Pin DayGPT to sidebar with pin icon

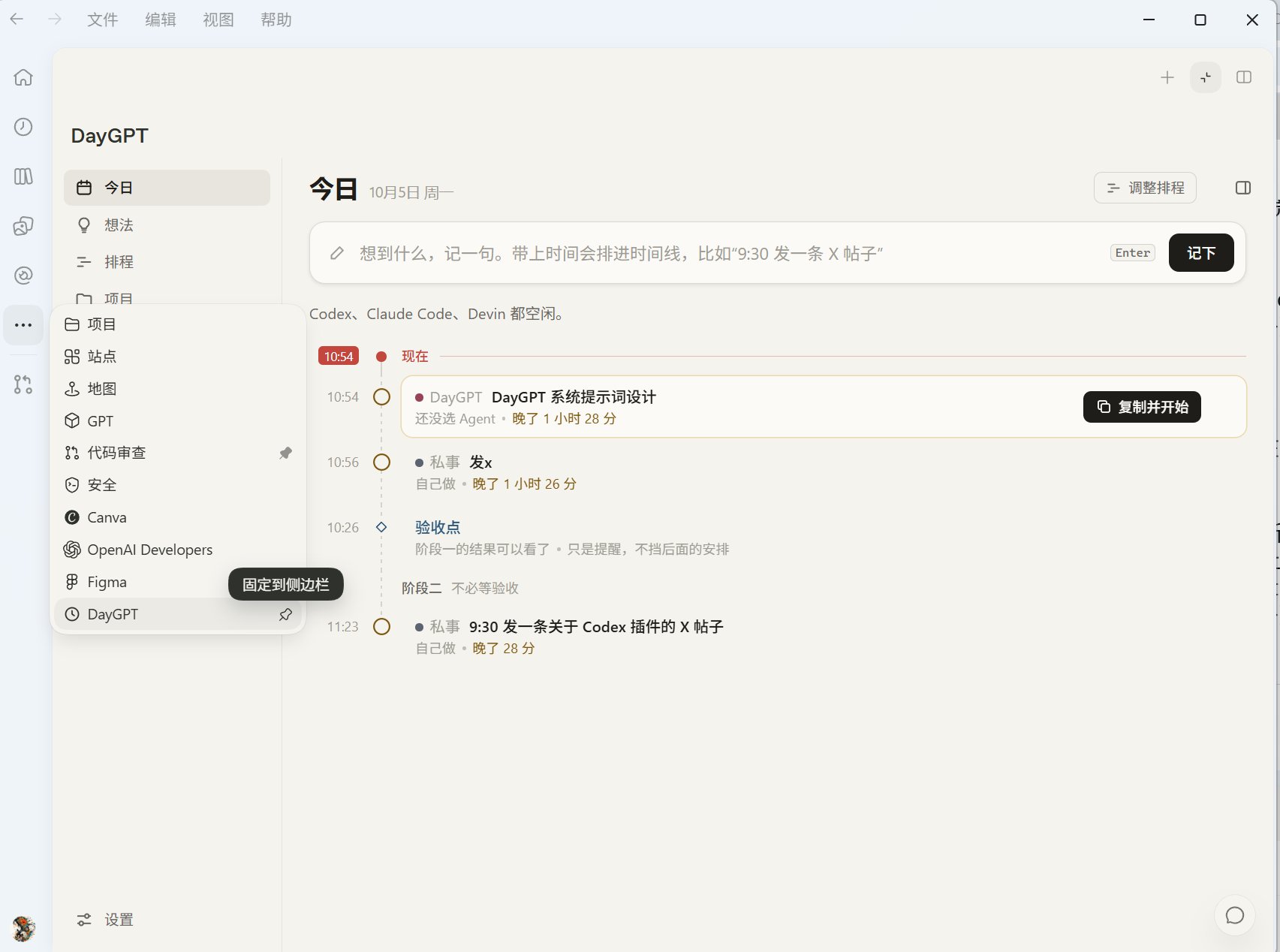point(285,614)
